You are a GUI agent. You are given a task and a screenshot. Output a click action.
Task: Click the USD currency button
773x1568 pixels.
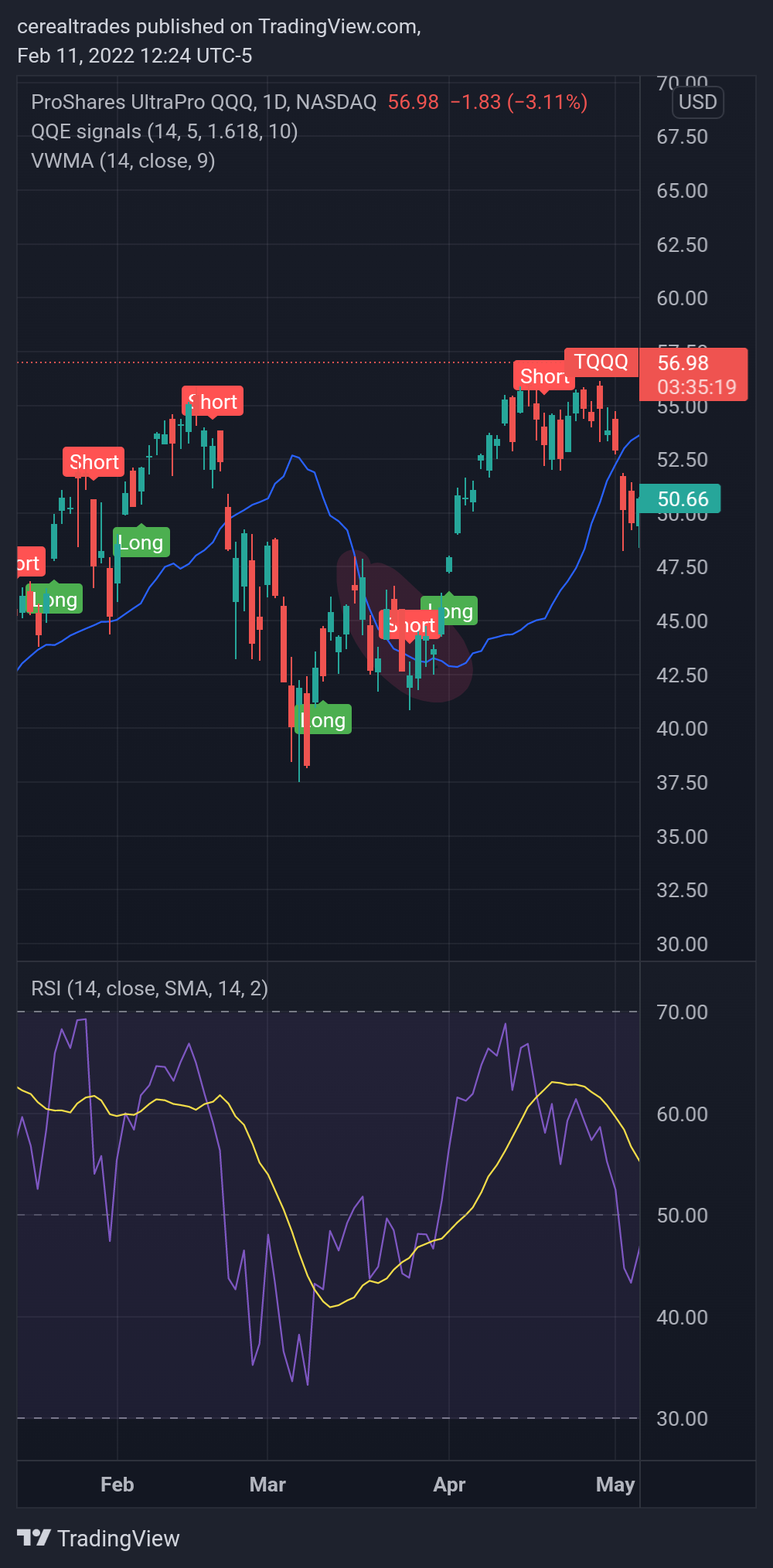point(697,102)
